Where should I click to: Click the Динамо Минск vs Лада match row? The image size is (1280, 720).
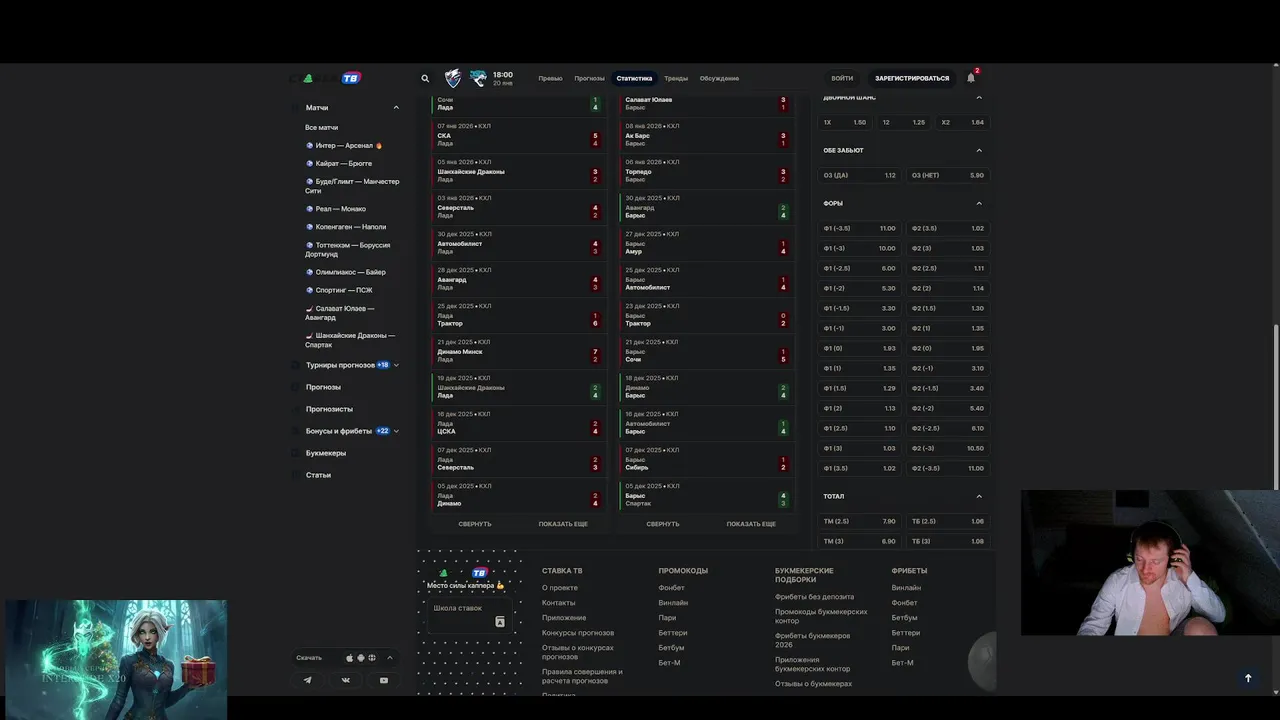(517, 352)
